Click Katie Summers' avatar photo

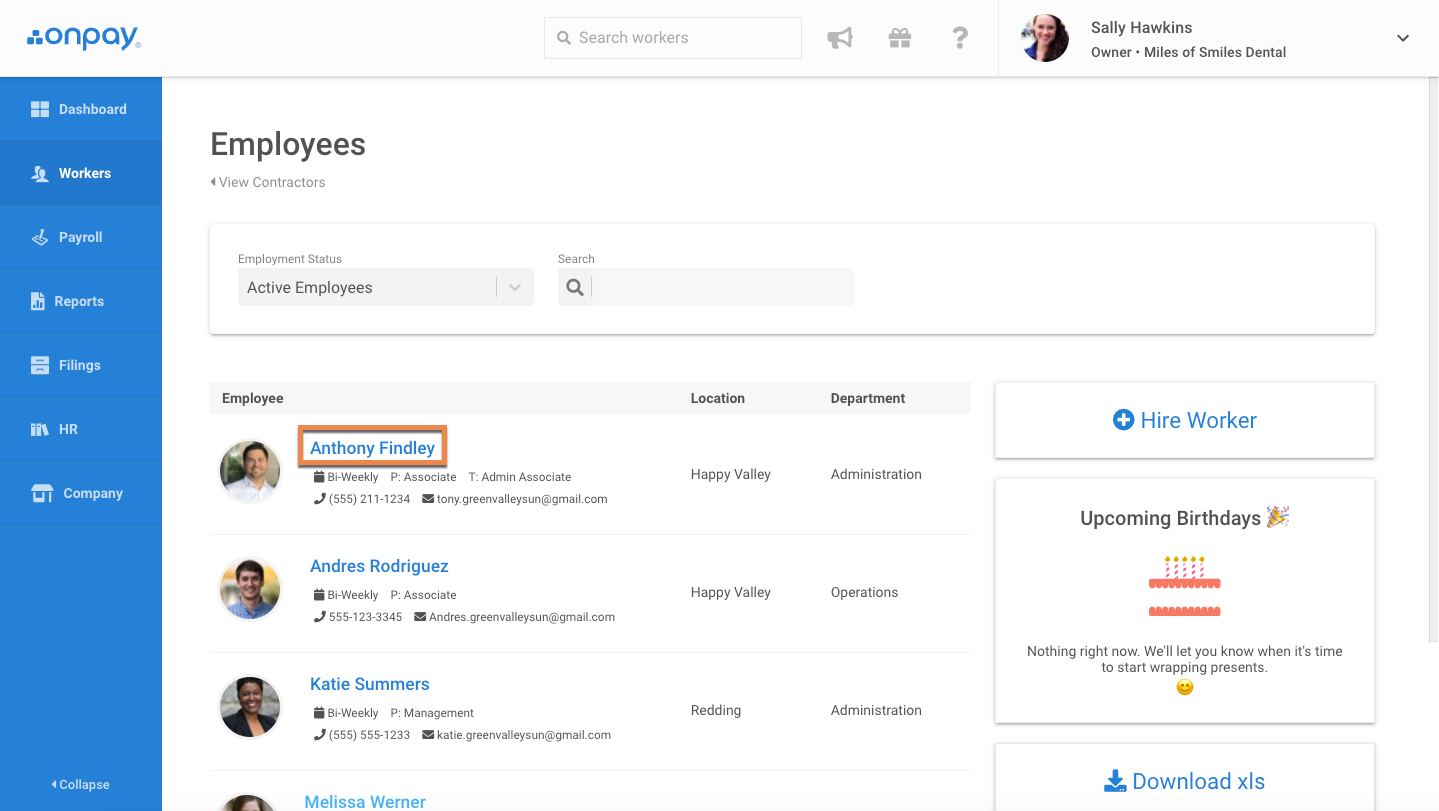click(250, 708)
